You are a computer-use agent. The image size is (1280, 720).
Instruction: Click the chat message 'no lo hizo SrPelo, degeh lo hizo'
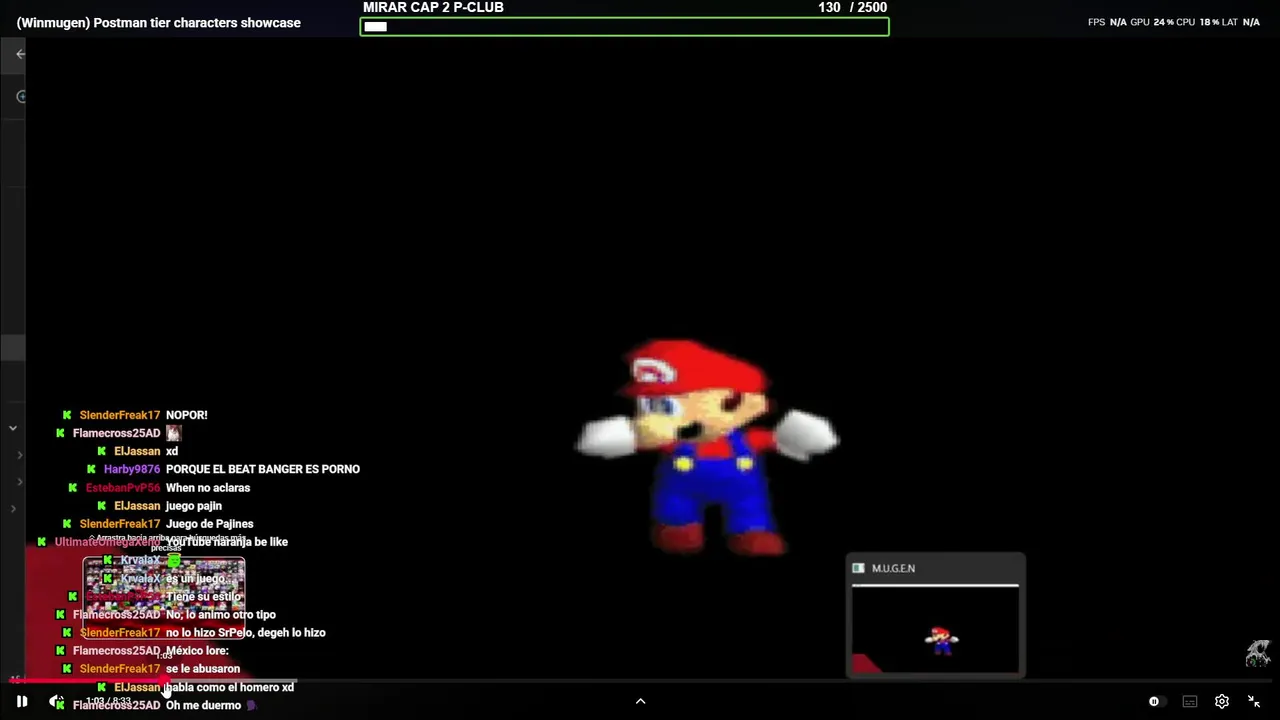click(246, 633)
